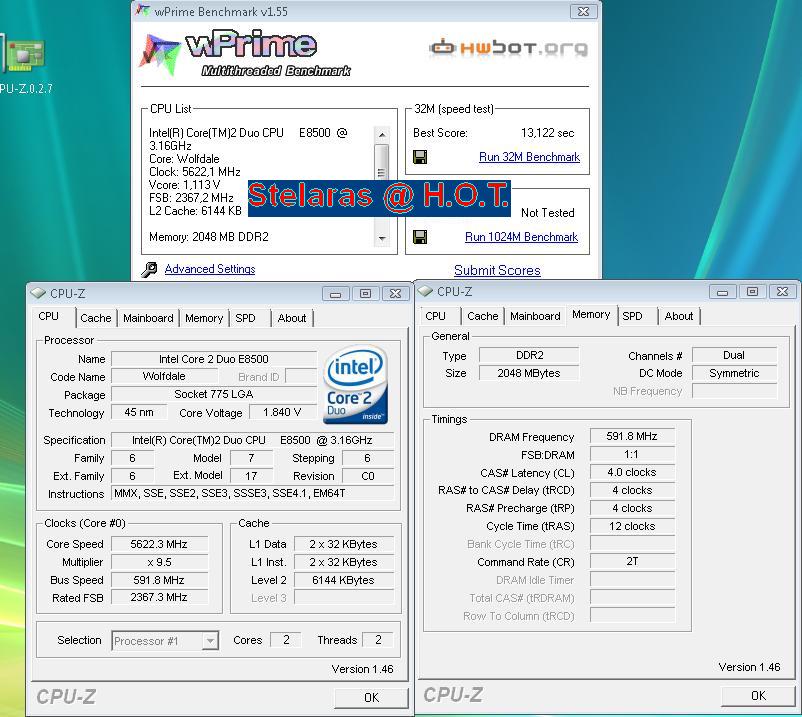Click the wrench icon next to Advanced Settings
Screen dimensions: 802x717
[149, 269]
